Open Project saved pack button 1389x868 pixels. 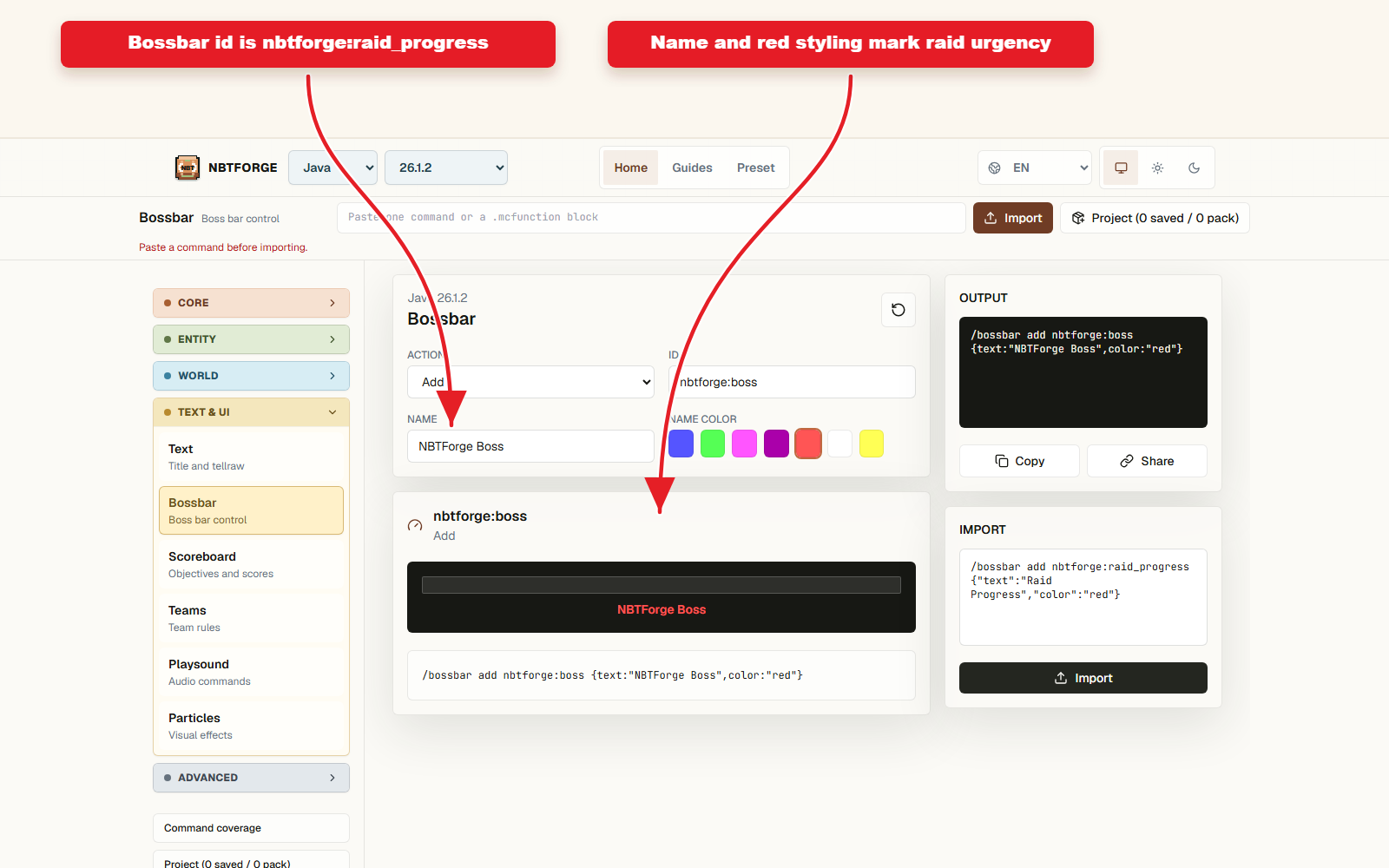1155,218
